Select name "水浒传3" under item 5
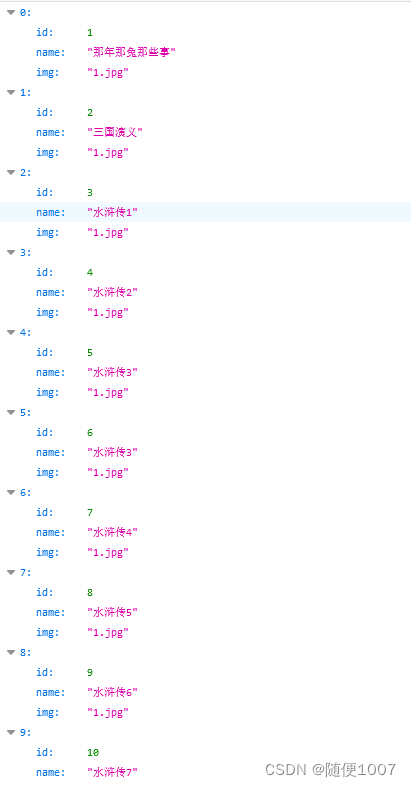This screenshot has height=787, width=411. pos(112,452)
